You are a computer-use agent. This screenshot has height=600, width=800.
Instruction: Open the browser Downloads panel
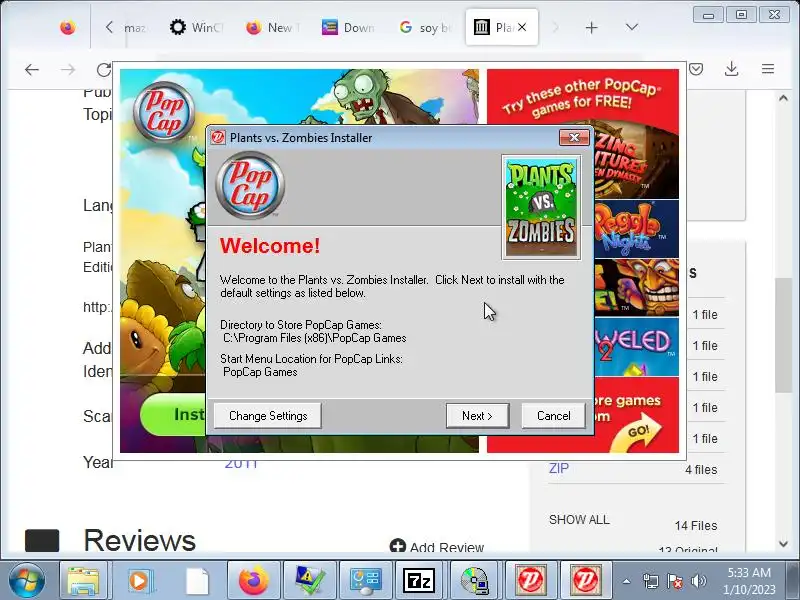tap(732, 69)
